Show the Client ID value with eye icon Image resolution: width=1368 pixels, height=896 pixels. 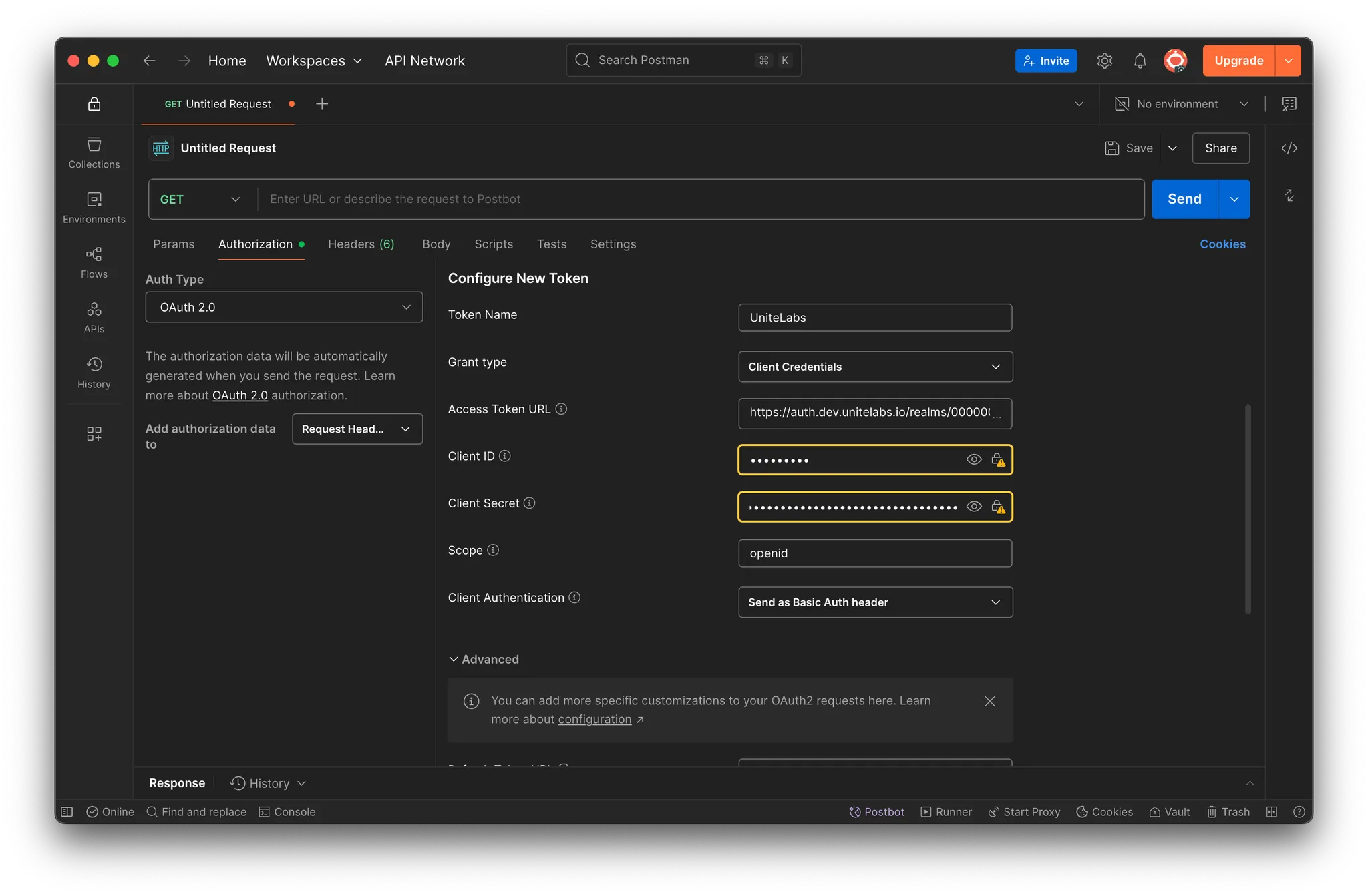(x=974, y=459)
